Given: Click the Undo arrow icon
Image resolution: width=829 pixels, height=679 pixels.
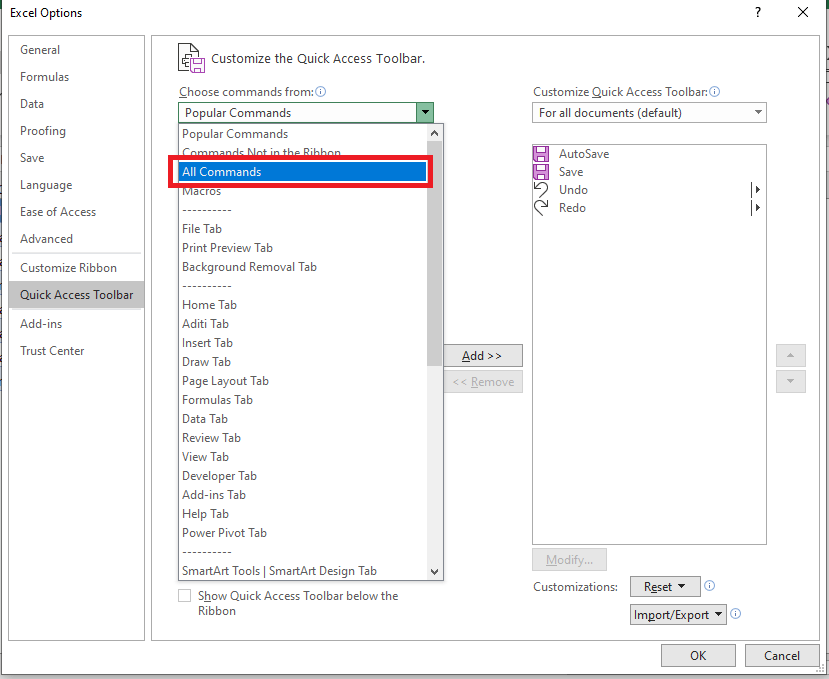Looking at the screenshot, I should click(541, 190).
